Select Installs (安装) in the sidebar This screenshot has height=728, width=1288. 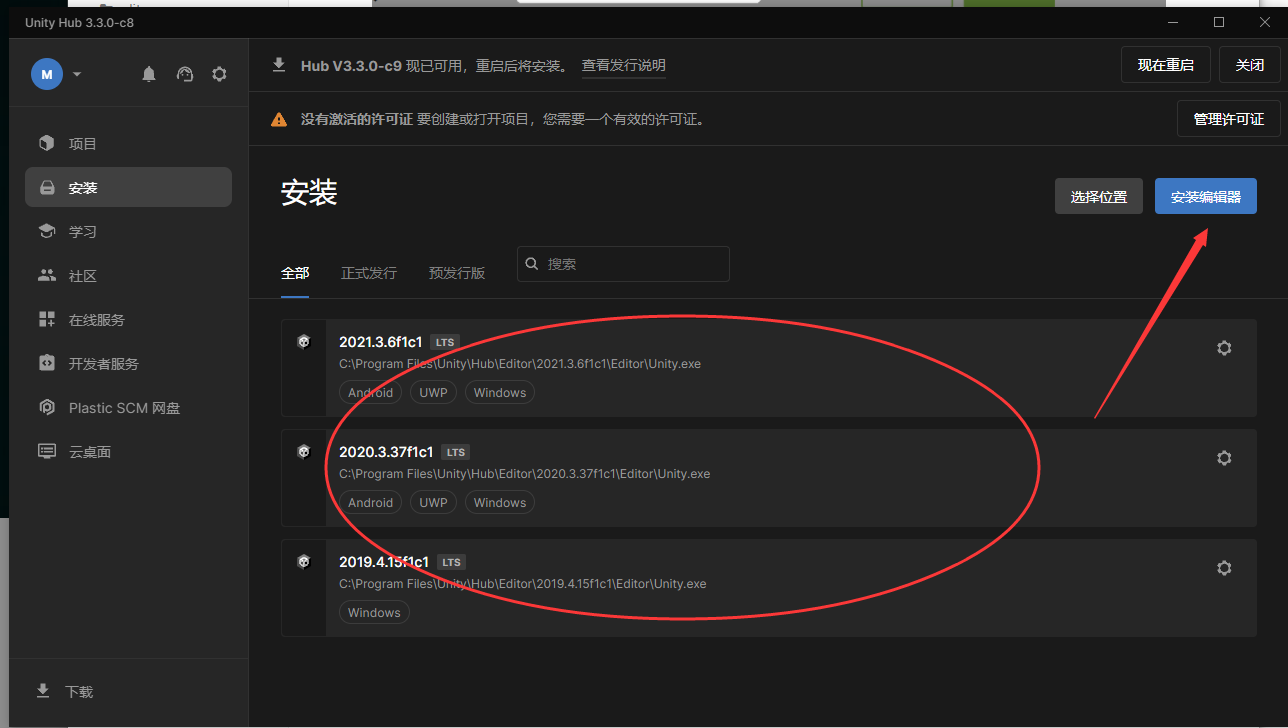(x=128, y=187)
